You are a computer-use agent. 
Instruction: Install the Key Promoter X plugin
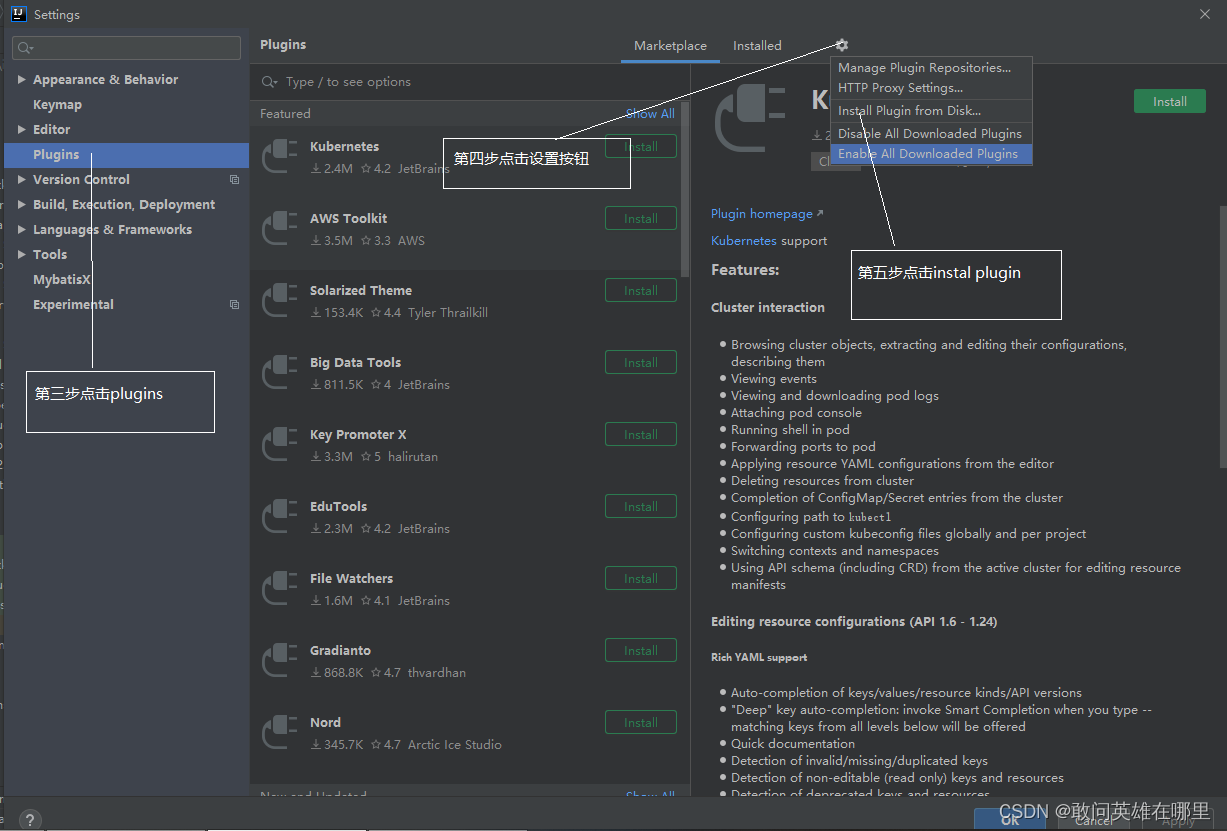(x=641, y=434)
